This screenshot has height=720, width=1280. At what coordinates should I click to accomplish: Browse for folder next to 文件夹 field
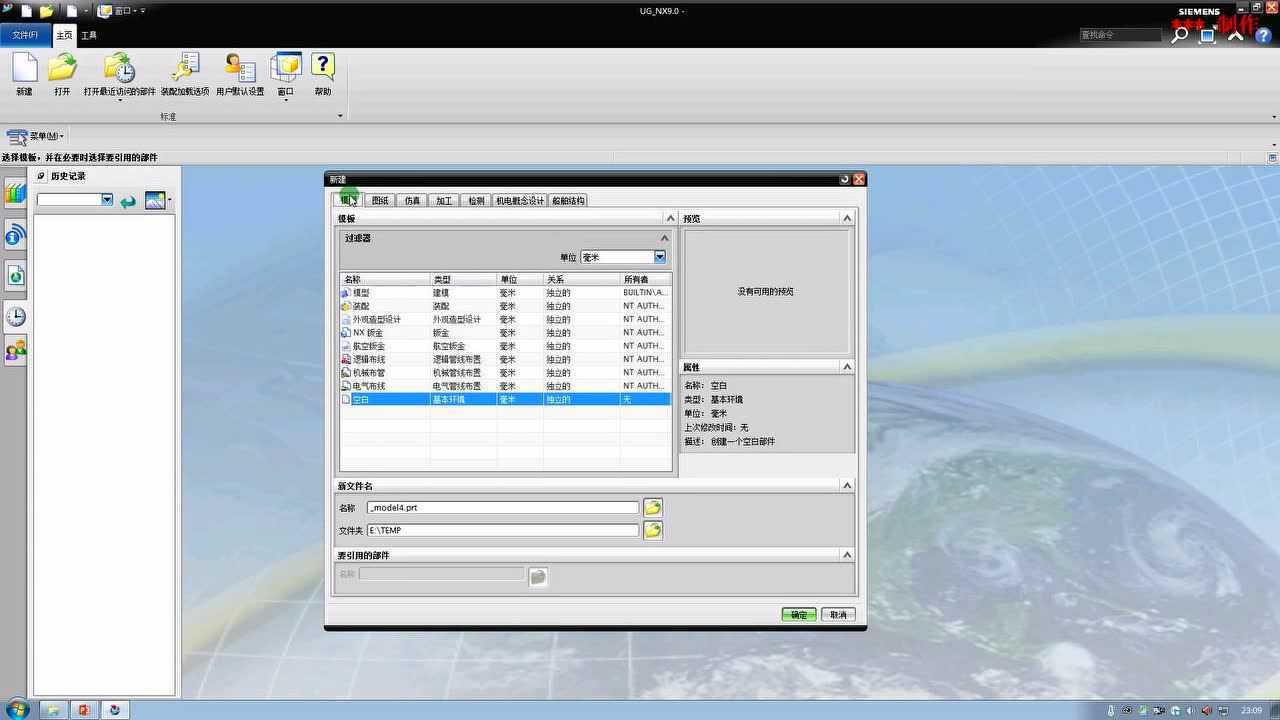[x=652, y=530]
